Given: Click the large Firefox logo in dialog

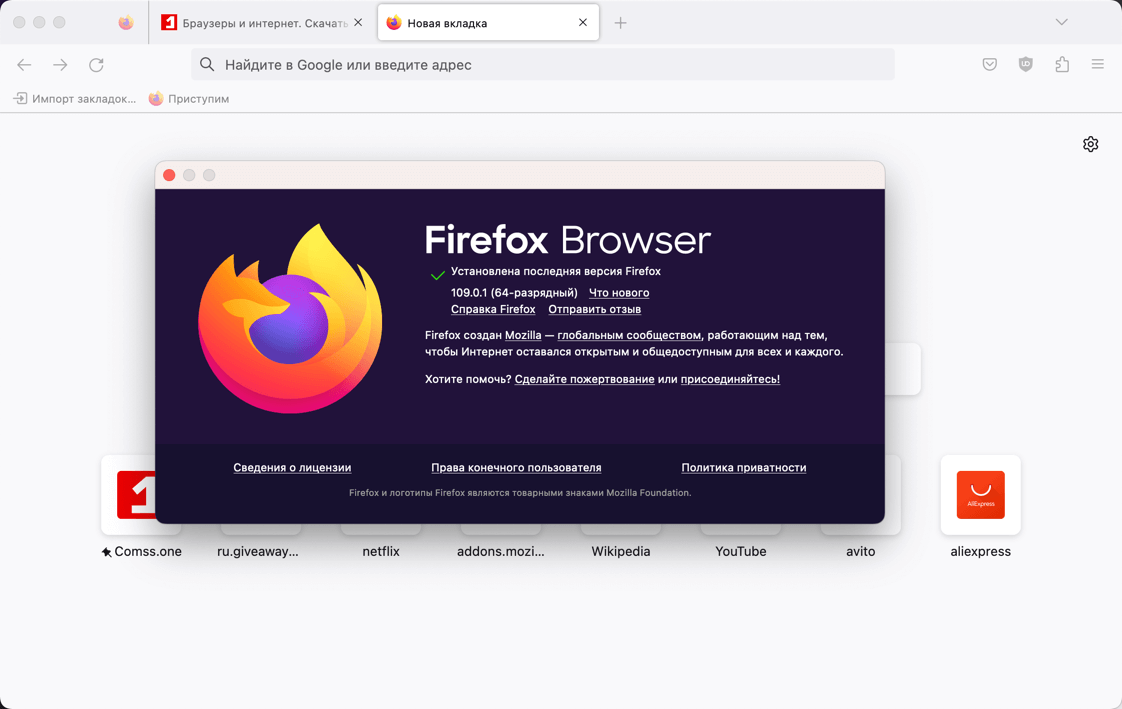Looking at the screenshot, I should click(290, 318).
